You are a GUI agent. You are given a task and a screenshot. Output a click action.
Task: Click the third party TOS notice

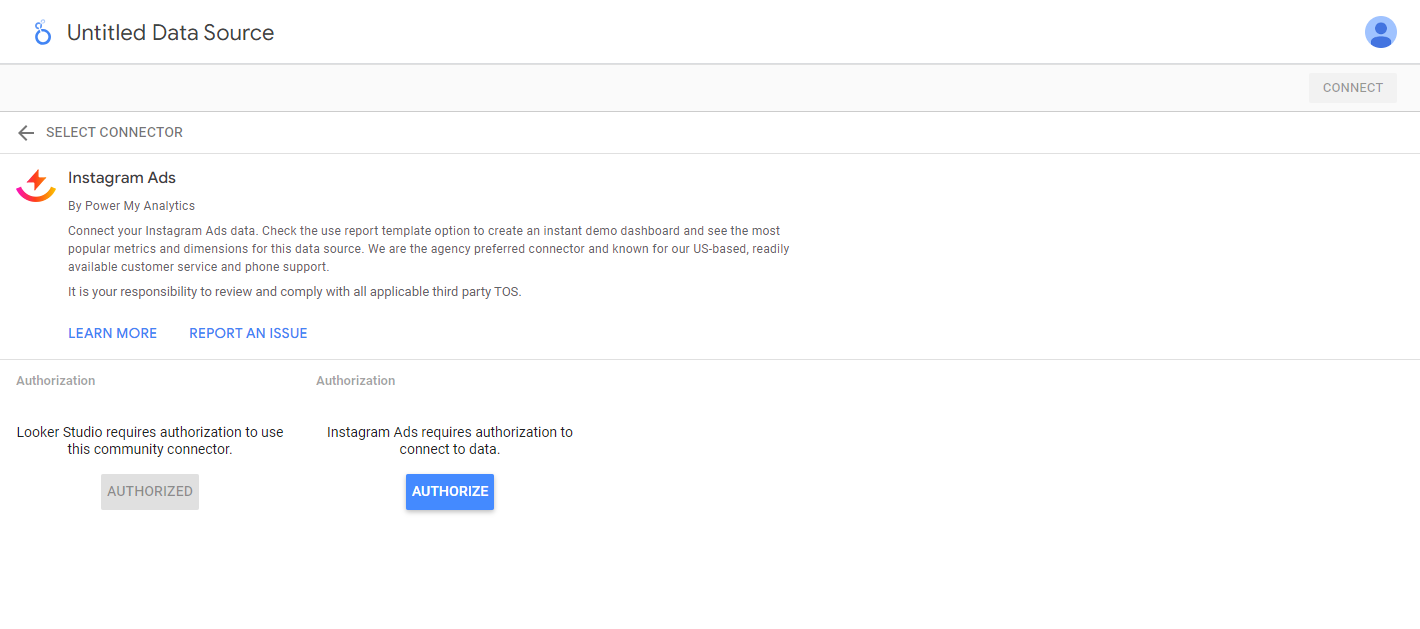click(x=294, y=292)
